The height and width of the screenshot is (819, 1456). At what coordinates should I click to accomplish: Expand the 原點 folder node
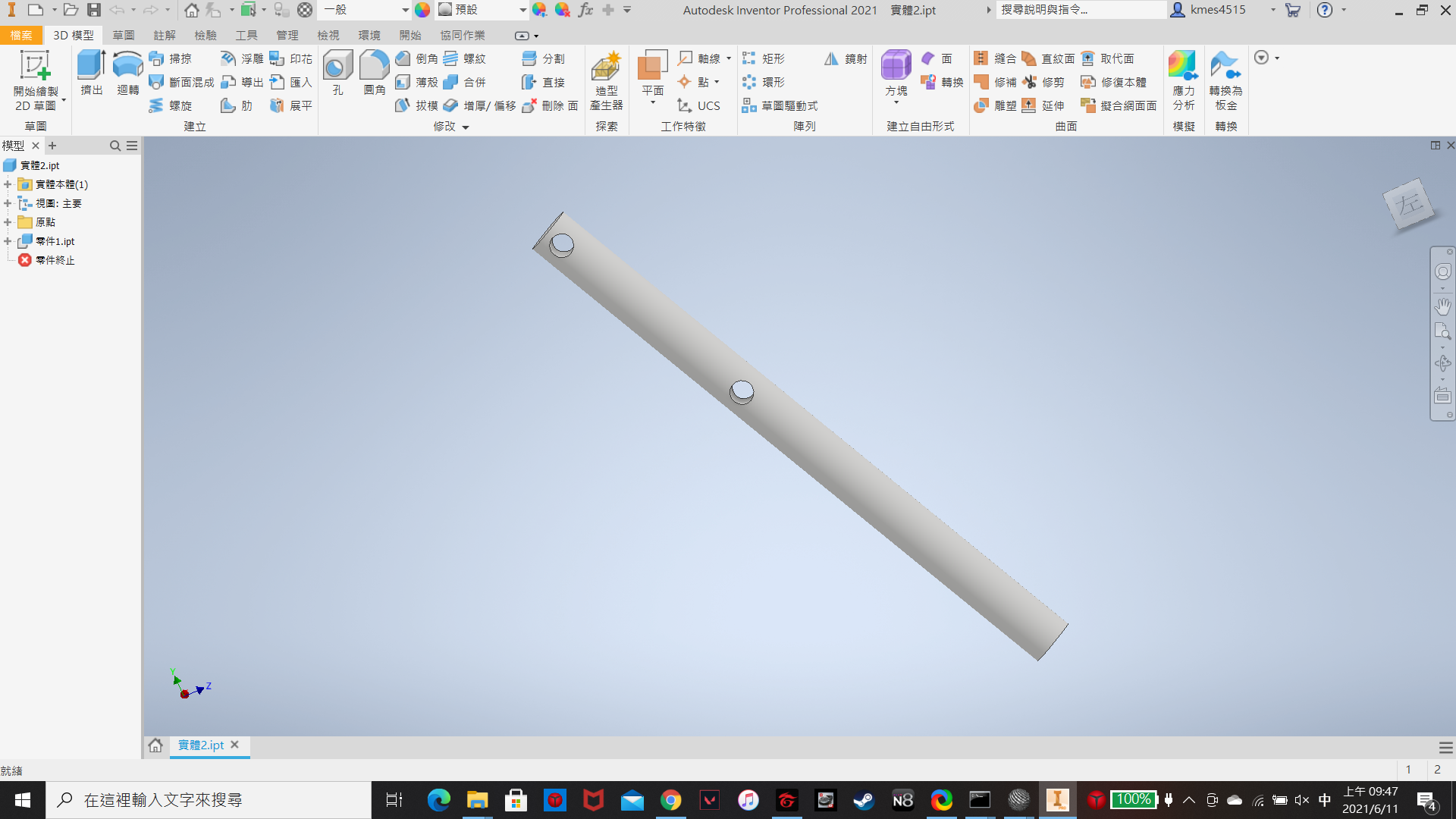(x=8, y=222)
